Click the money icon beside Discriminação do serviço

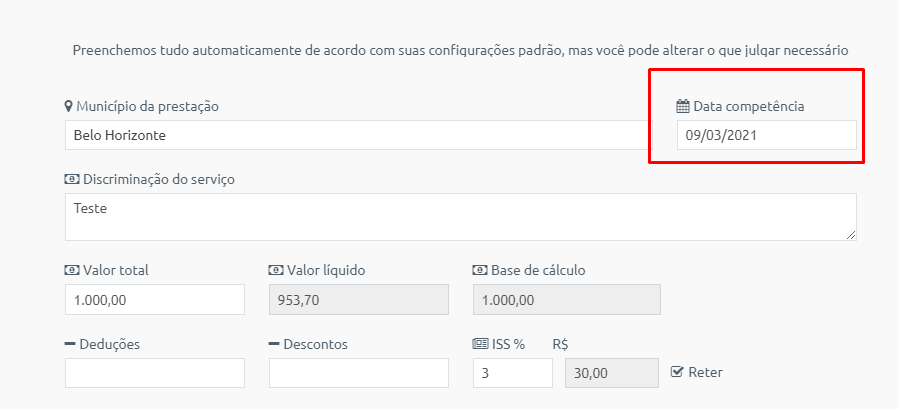pyautogui.click(x=72, y=179)
